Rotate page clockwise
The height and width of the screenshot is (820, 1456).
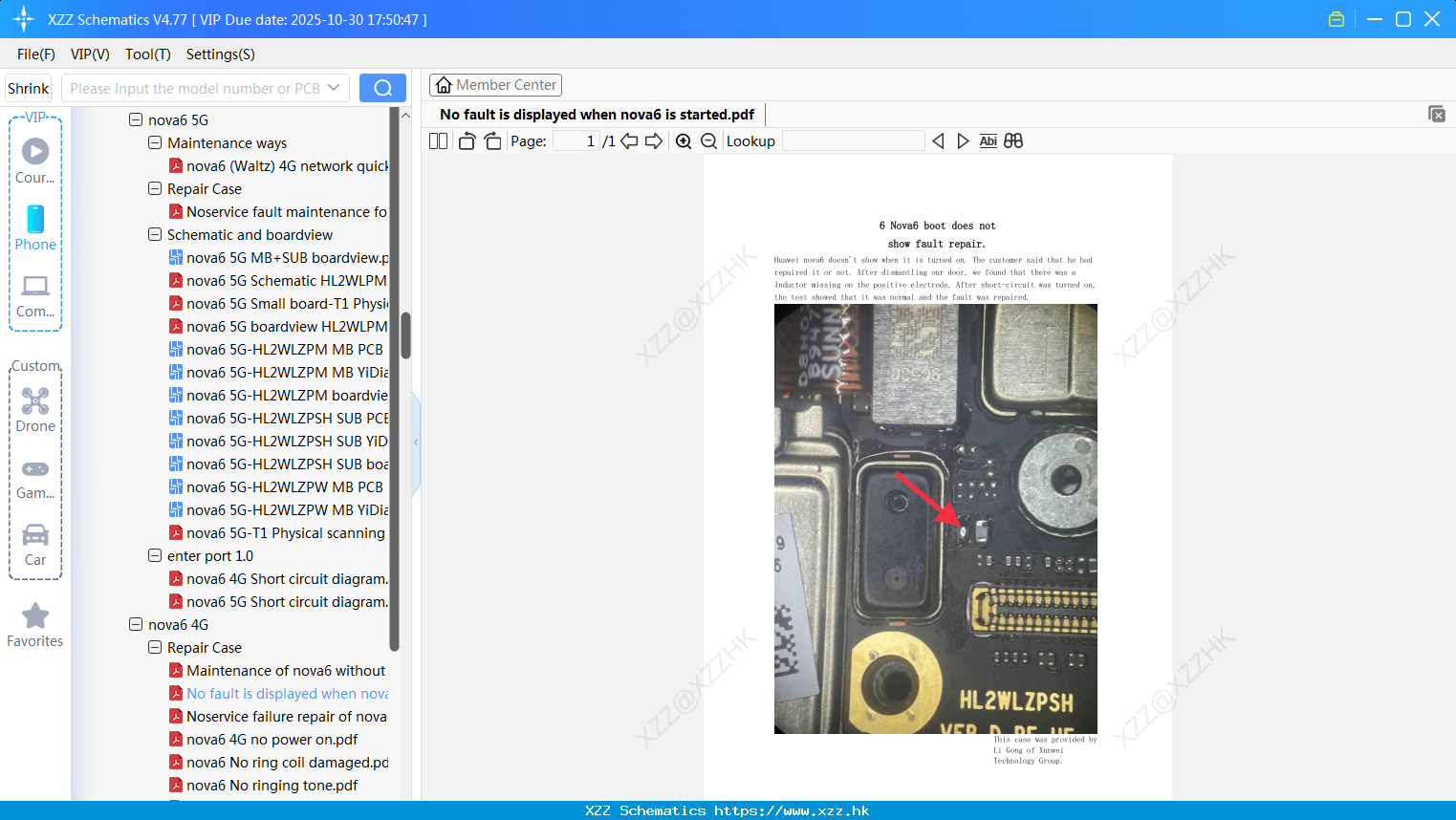point(492,141)
